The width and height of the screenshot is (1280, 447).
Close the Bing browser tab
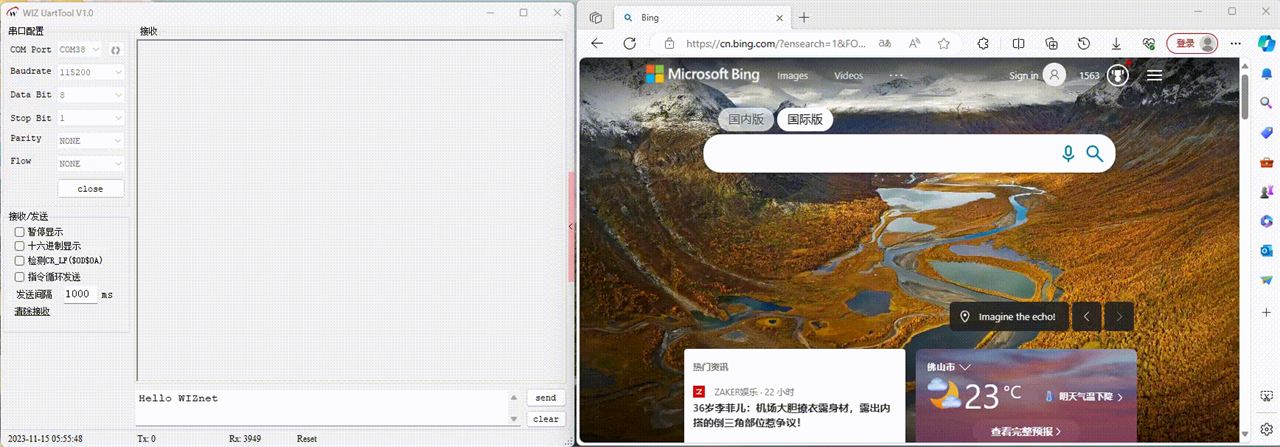[779, 17]
